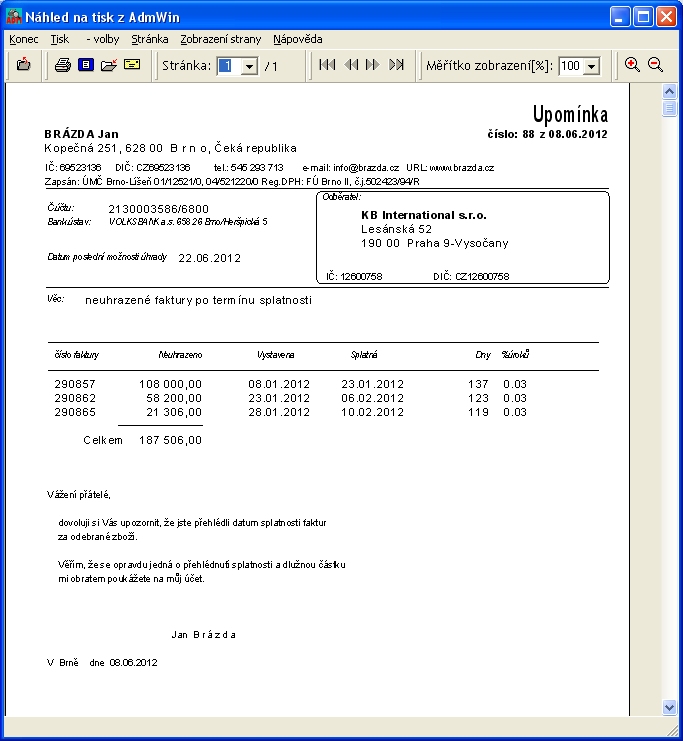The height and width of the screenshot is (741, 683).
Task: Click the amount 21 306,00
Action: [x=174, y=412]
